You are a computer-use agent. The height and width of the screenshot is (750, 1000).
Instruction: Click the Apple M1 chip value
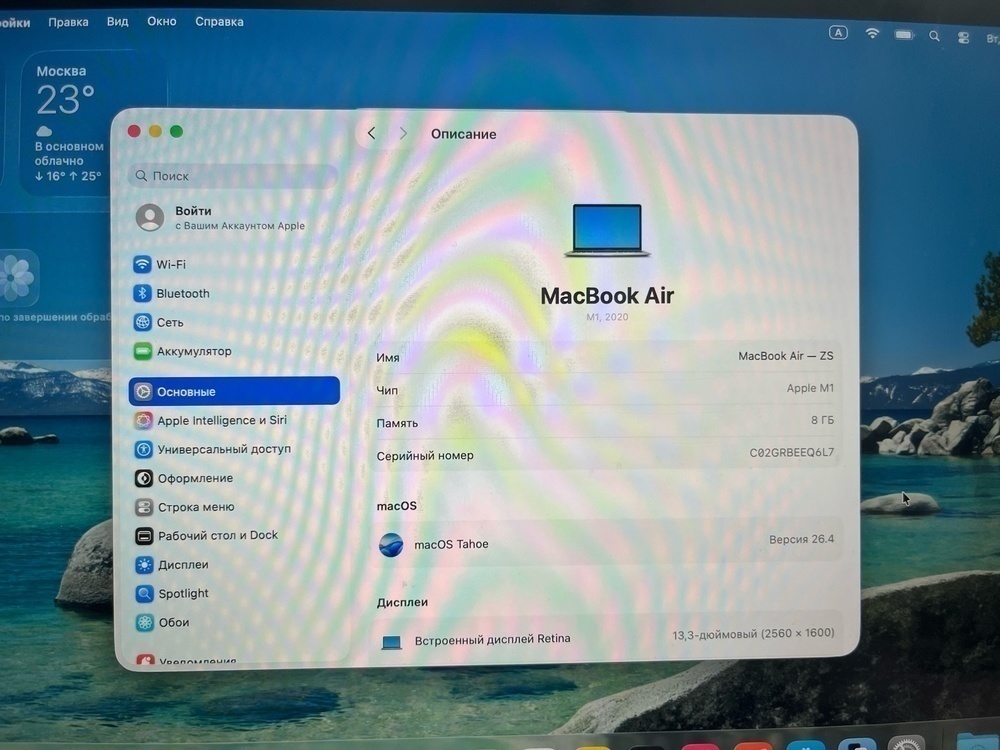810,388
